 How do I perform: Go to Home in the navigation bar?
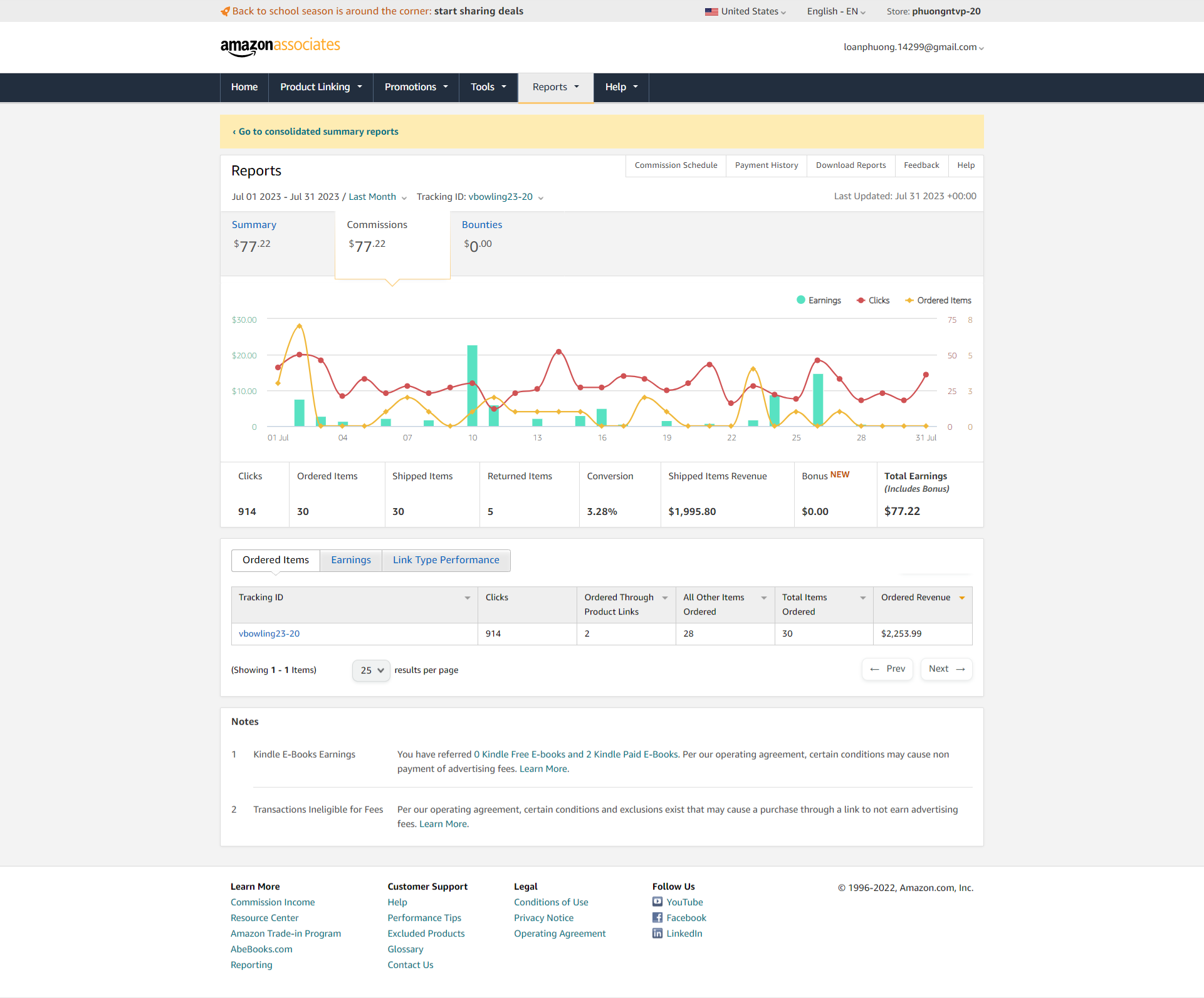(244, 87)
